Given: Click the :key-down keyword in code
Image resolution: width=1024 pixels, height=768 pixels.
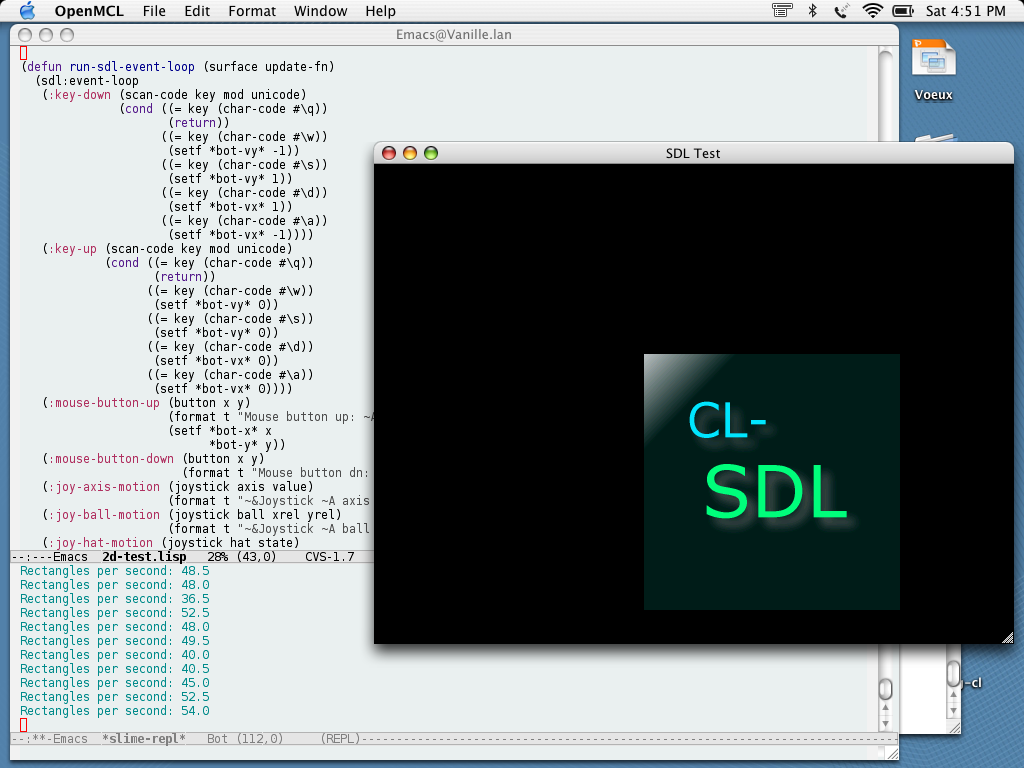Looking at the screenshot, I should pos(80,95).
